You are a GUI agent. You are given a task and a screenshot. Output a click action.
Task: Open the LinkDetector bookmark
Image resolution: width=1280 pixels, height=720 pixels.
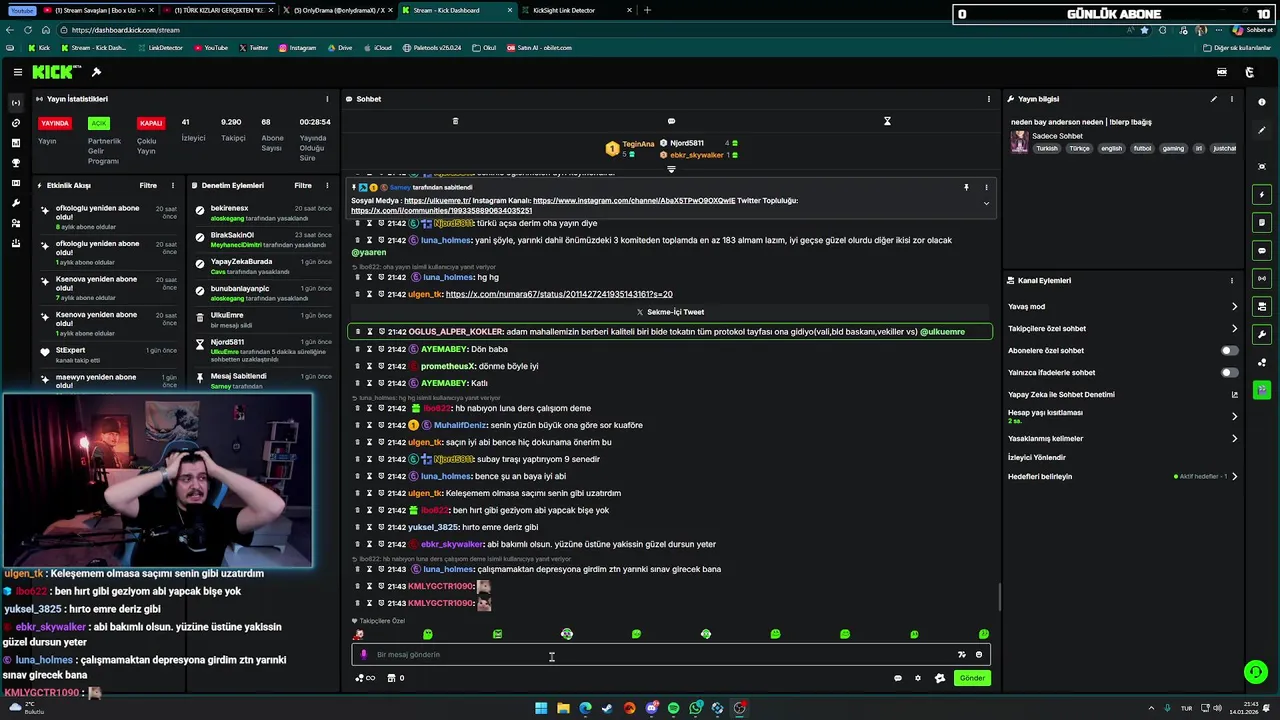click(160, 48)
